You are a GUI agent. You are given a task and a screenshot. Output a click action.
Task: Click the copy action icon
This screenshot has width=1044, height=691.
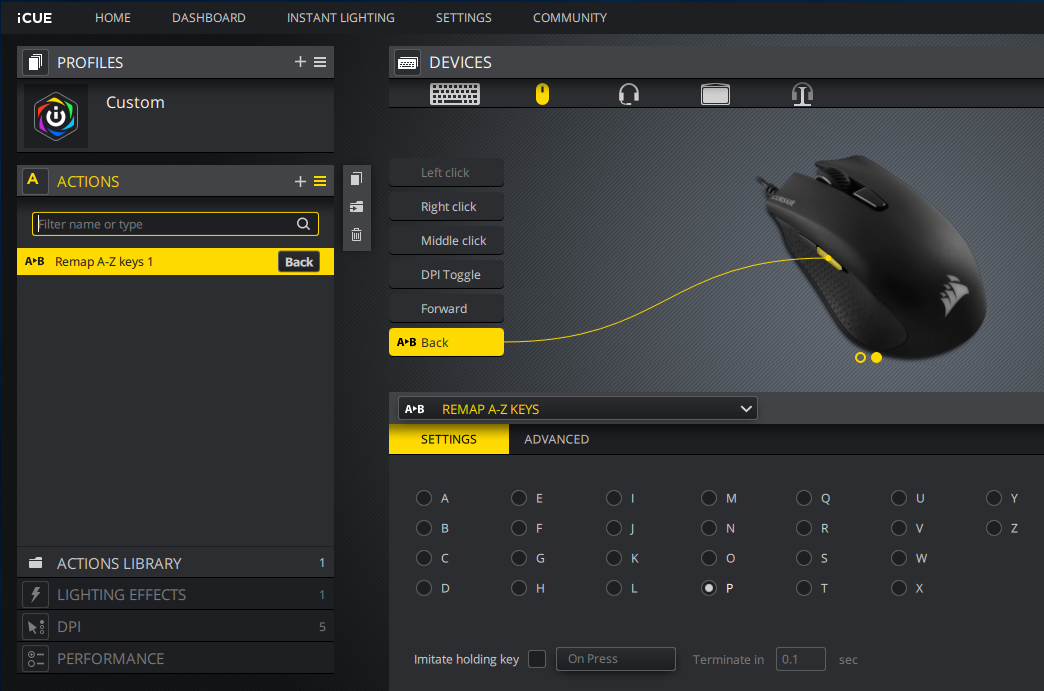tap(357, 179)
